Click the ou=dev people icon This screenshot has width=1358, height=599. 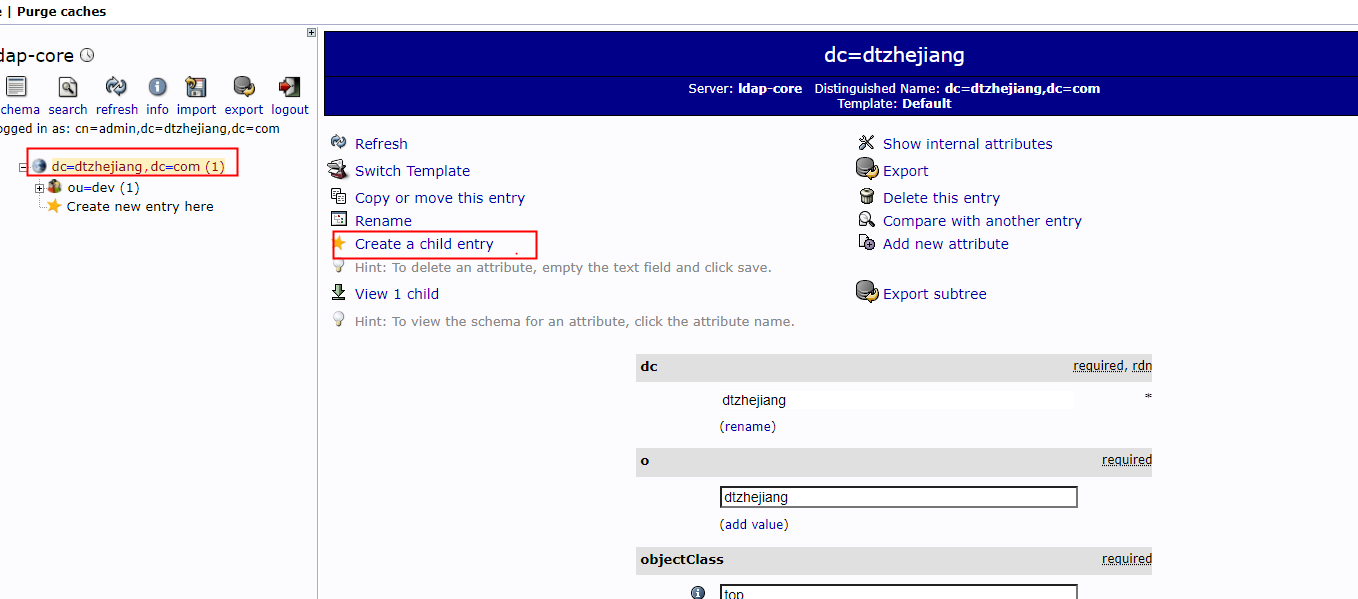tap(55, 187)
